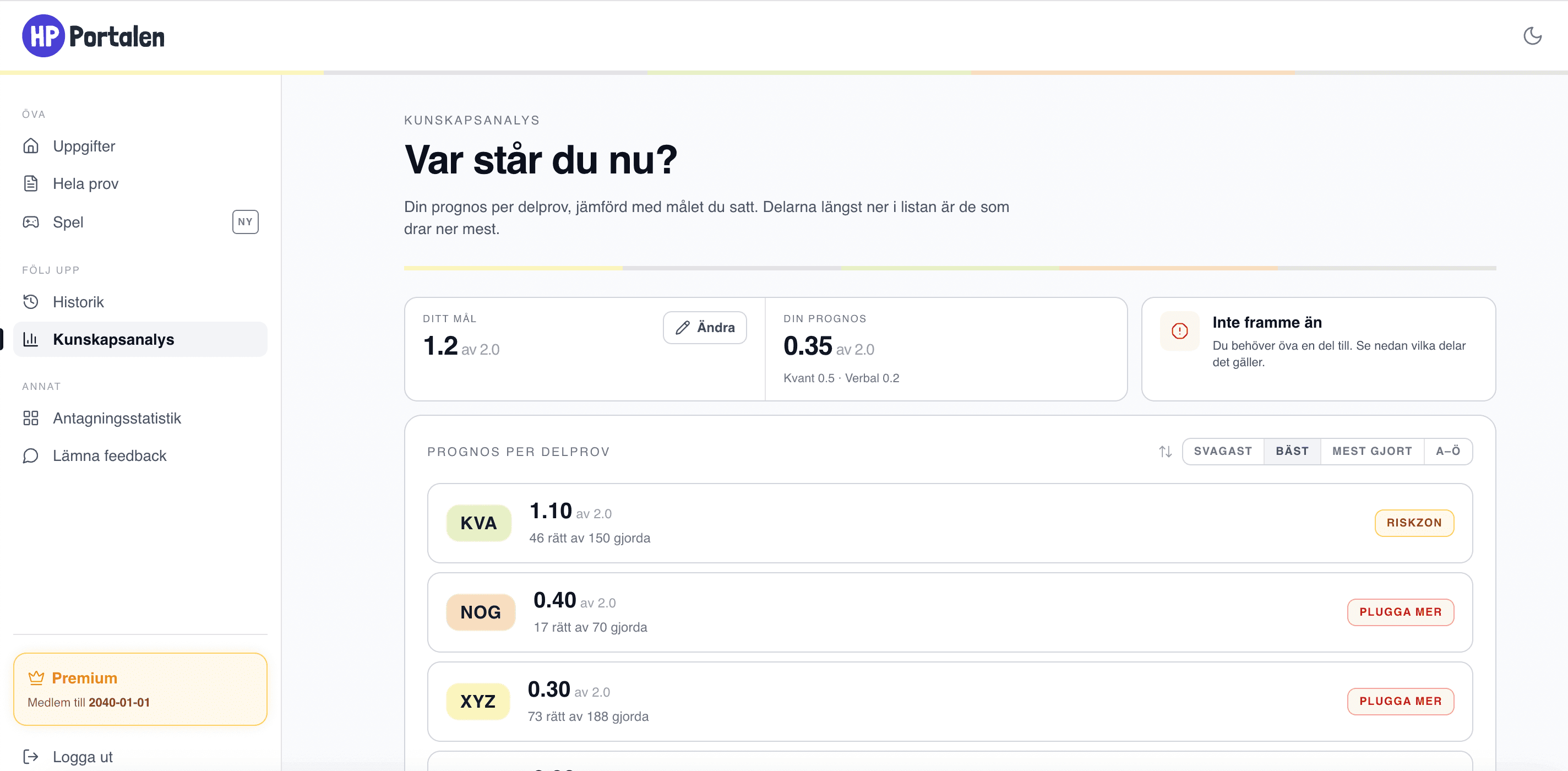Click the HP Portalen logo

93,36
